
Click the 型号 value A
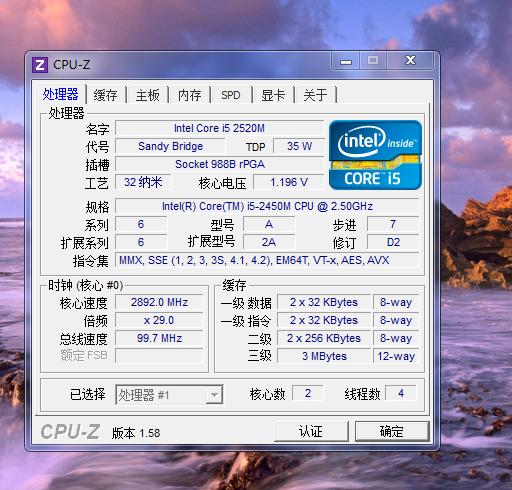pyautogui.click(x=269, y=224)
